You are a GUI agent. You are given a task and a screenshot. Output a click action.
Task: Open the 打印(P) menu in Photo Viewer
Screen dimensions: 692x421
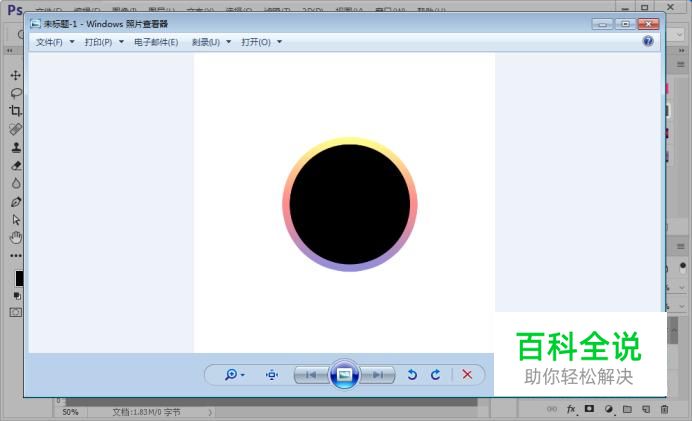pyautogui.click(x=98, y=42)
